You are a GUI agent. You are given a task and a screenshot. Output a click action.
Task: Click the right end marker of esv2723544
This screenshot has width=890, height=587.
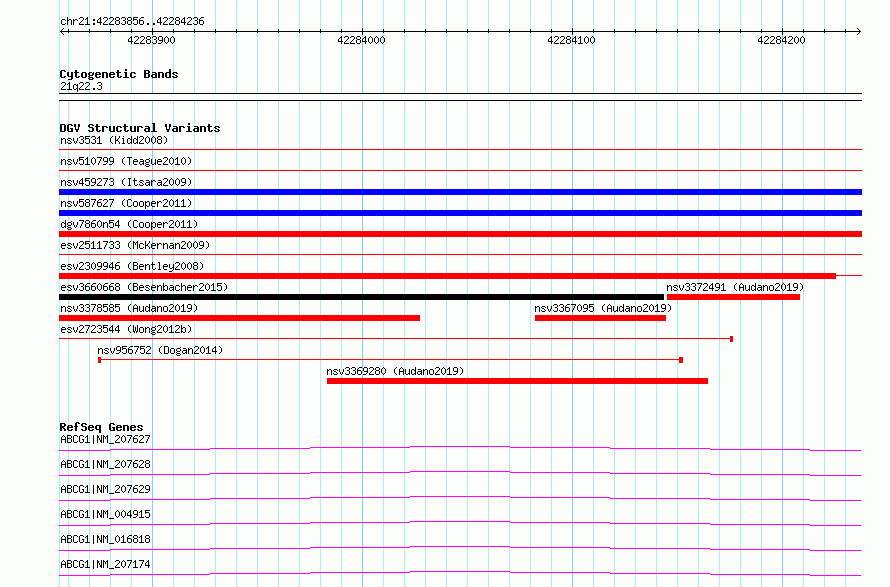click(732, 339)
